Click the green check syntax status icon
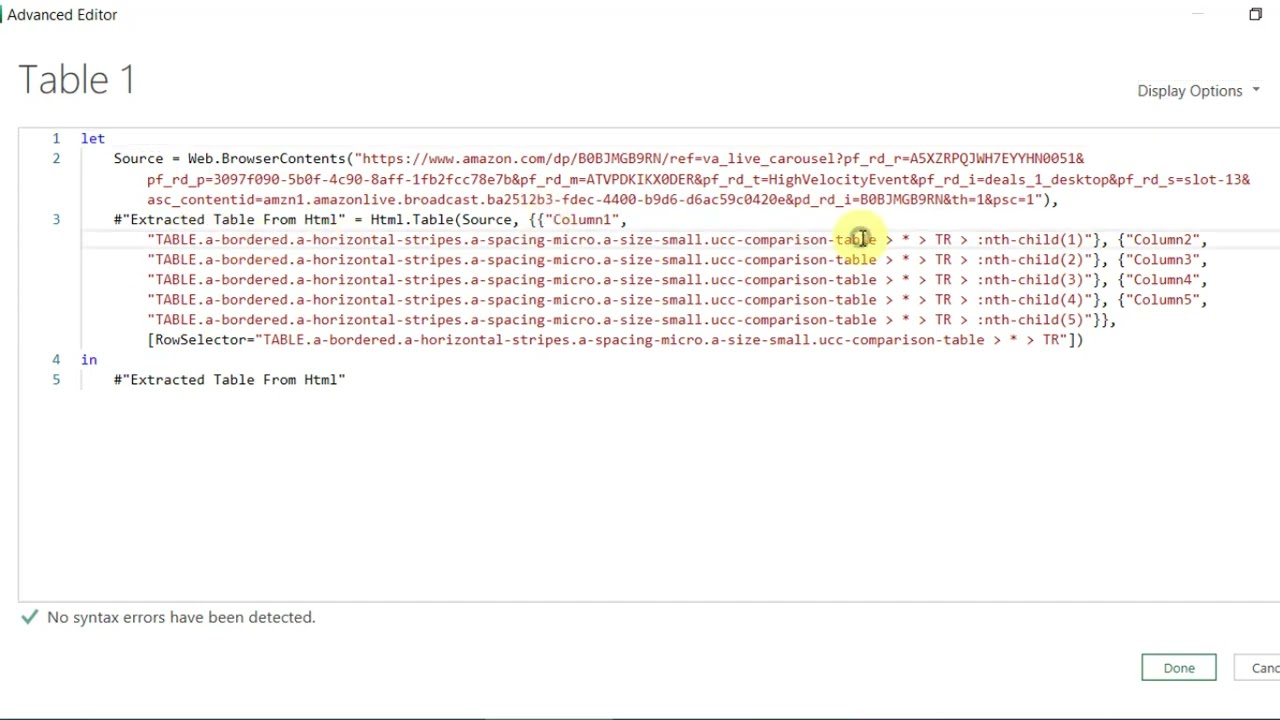This screenshot has height=720, width=1280. [x=29, y=617]
